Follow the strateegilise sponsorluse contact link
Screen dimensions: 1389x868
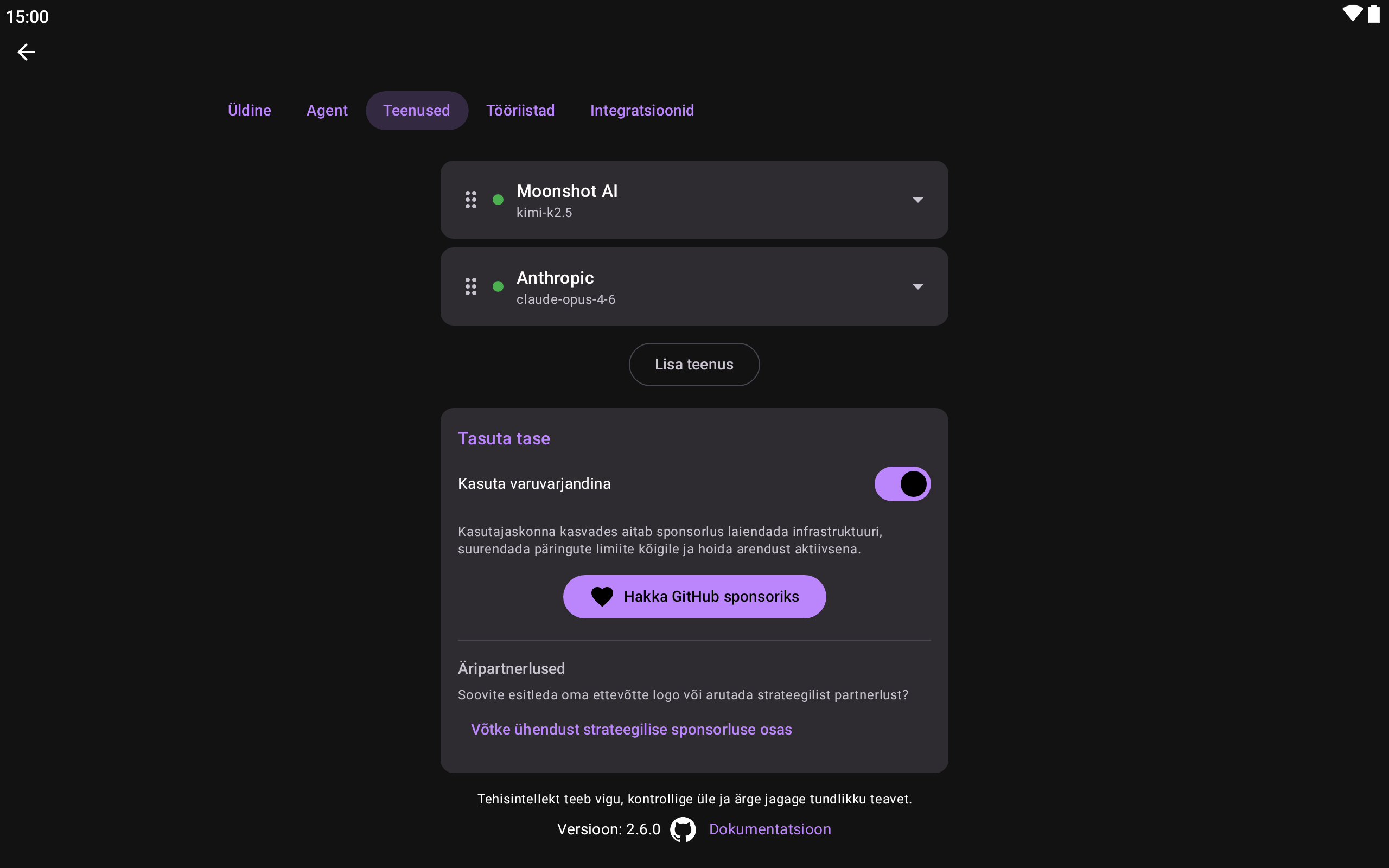point(632,730)
